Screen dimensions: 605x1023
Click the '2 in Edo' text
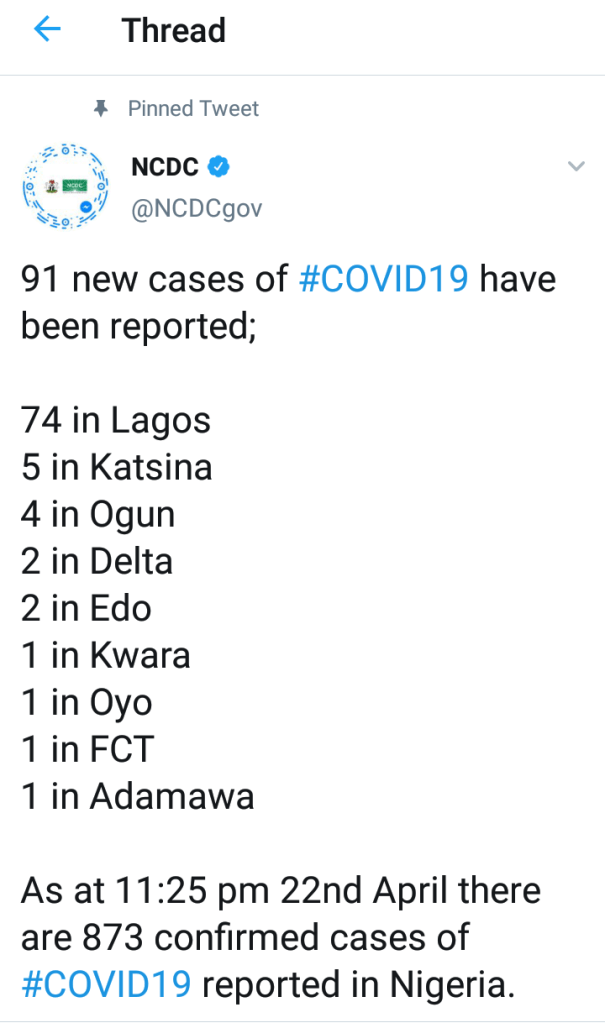[x=86, y=609]
